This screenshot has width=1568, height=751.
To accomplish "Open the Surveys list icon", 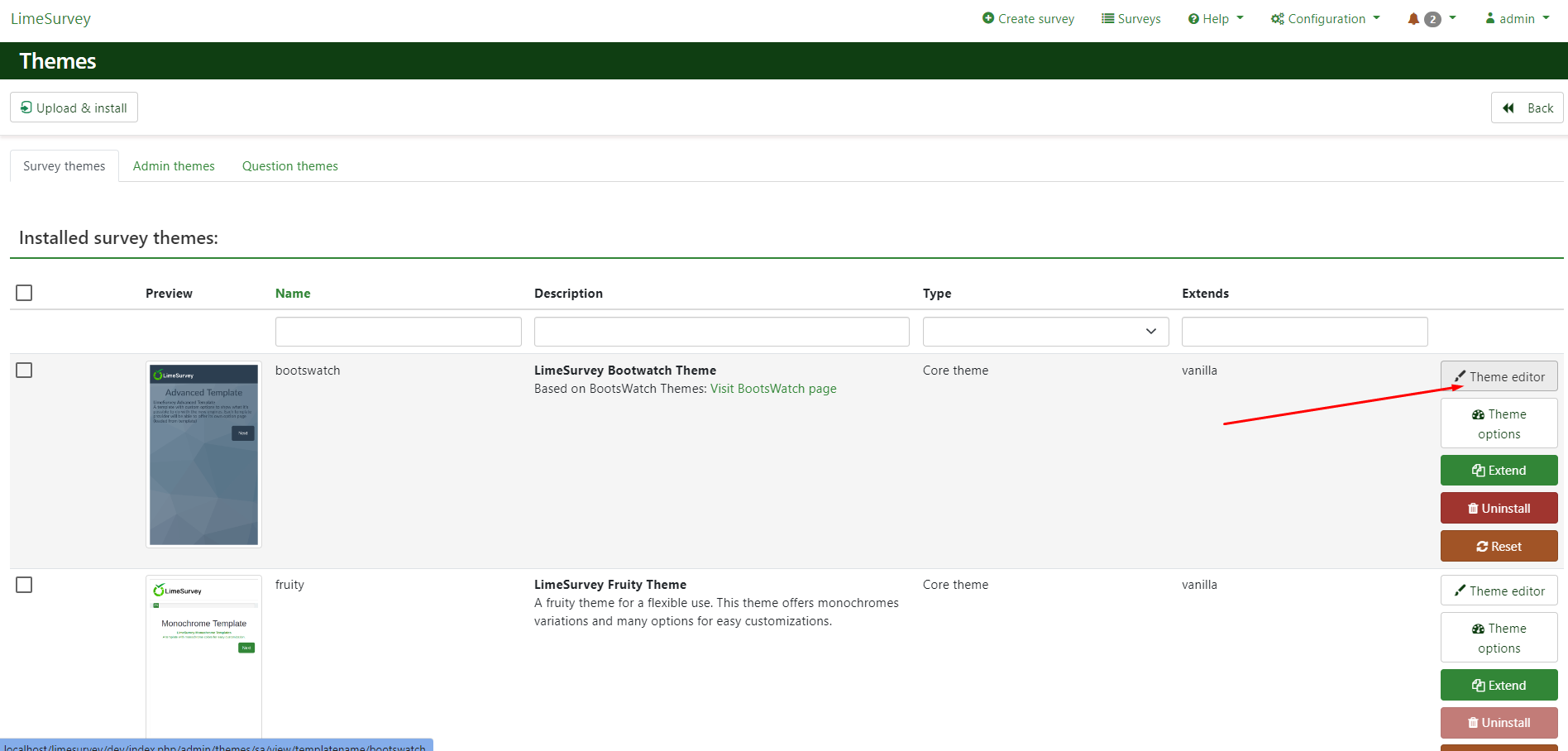I will coord(1107,18).
